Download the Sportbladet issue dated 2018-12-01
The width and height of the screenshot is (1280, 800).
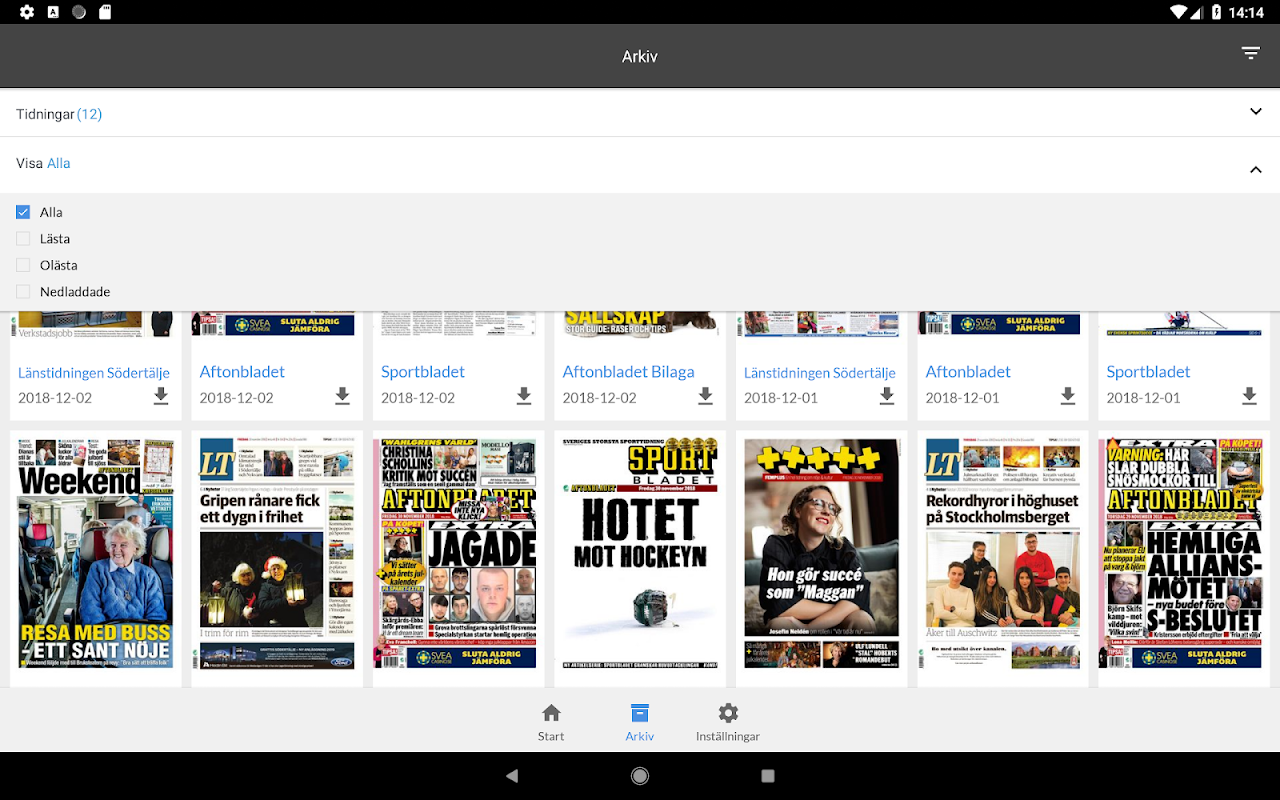[1249, 397]
